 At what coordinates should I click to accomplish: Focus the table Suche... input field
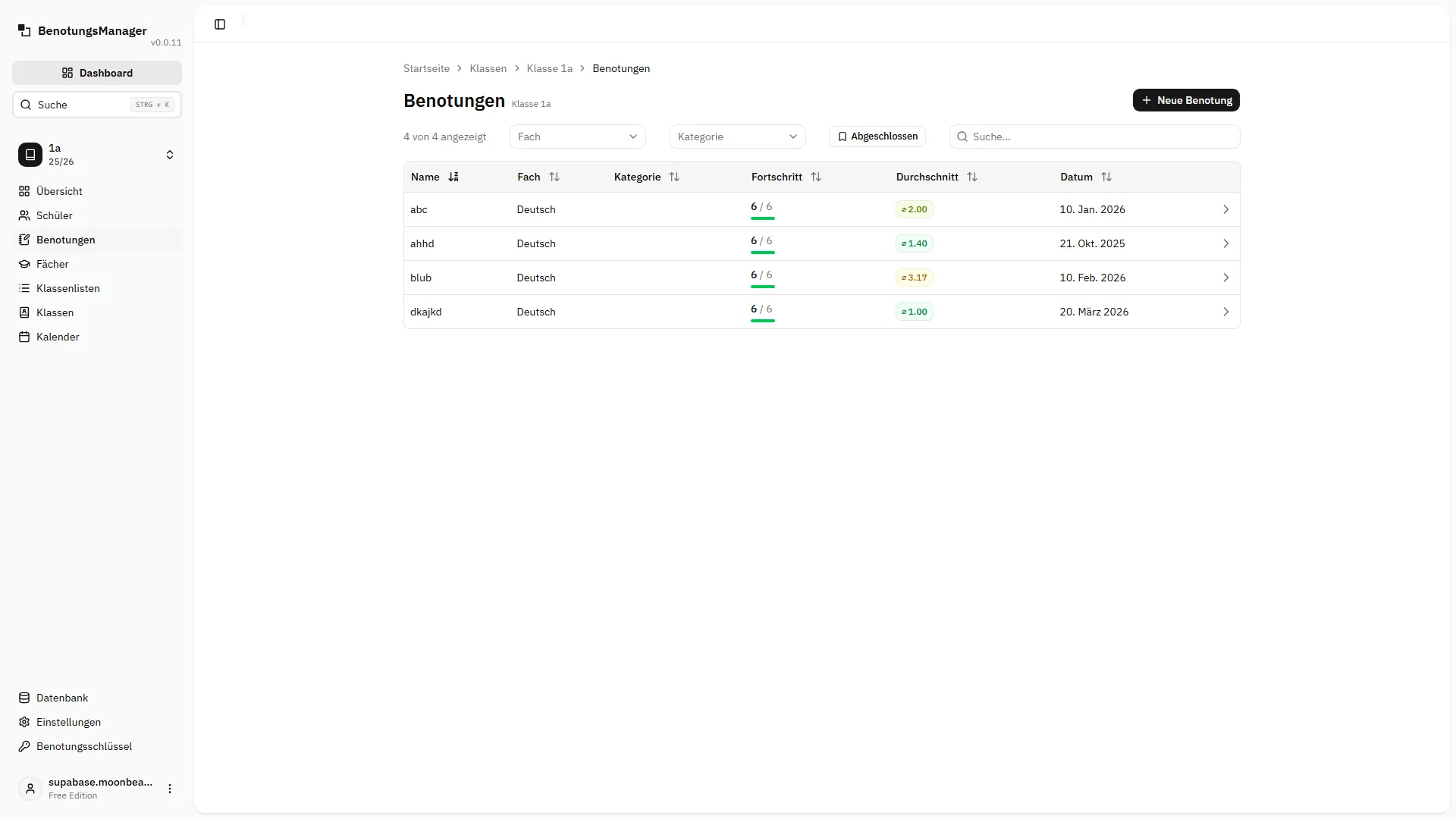[1094, 136]
